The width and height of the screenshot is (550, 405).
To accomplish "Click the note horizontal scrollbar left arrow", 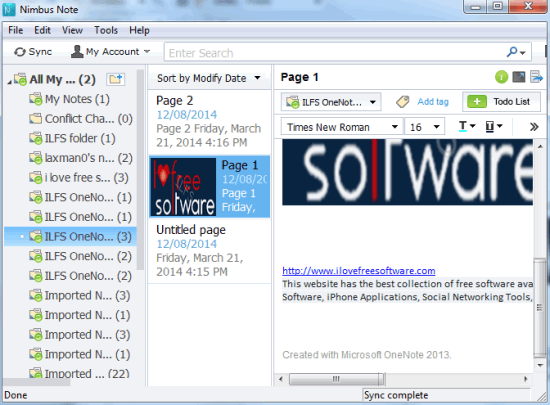I will click(281, 379).
